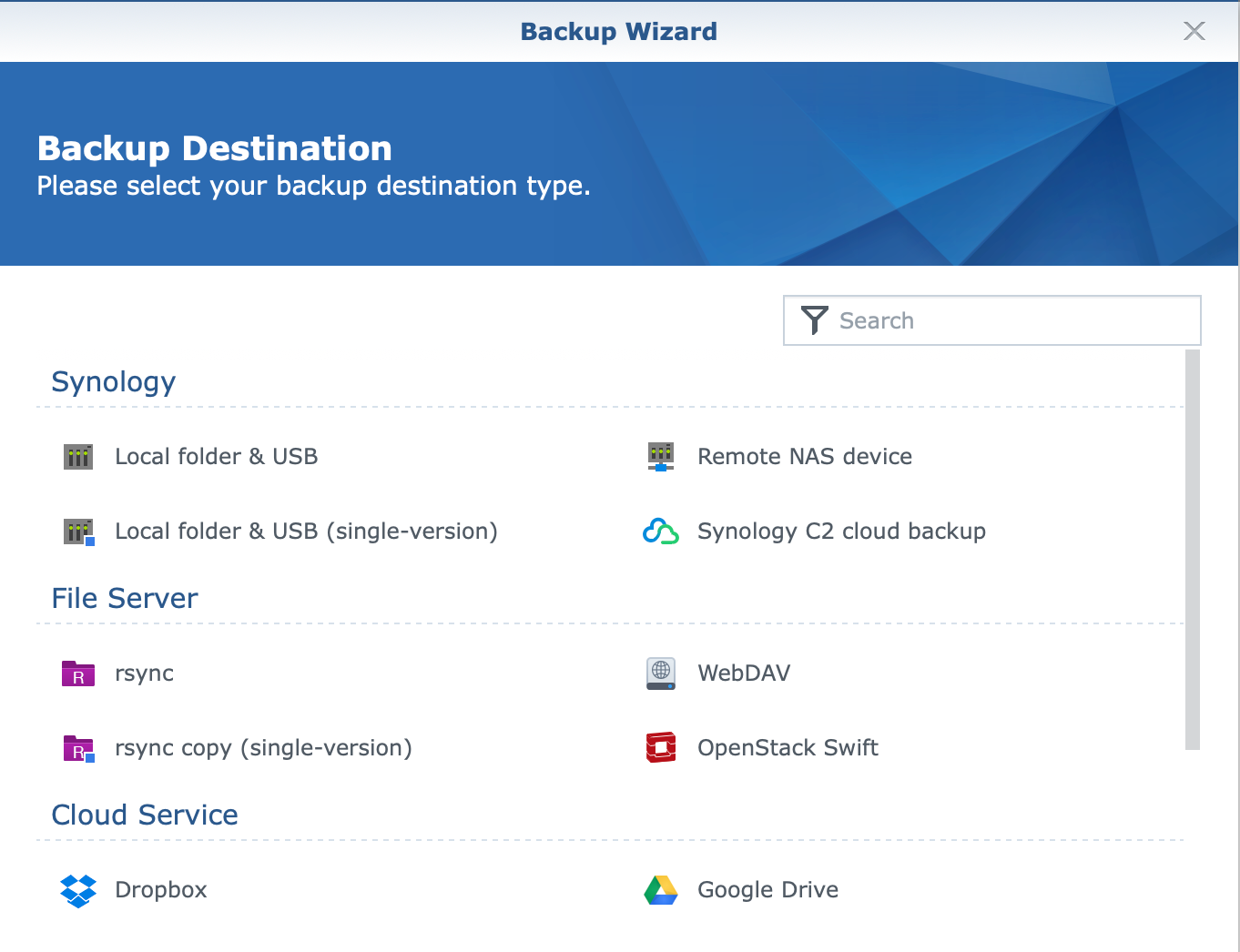The height and width of the screenshot is (952, 1240).
Task: Click the filter funnel icon in search box
Action: point(814,320)
